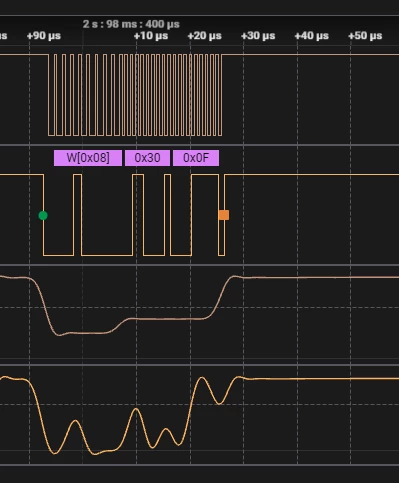Click the +50 µs time ruler label

click(365, 36)
